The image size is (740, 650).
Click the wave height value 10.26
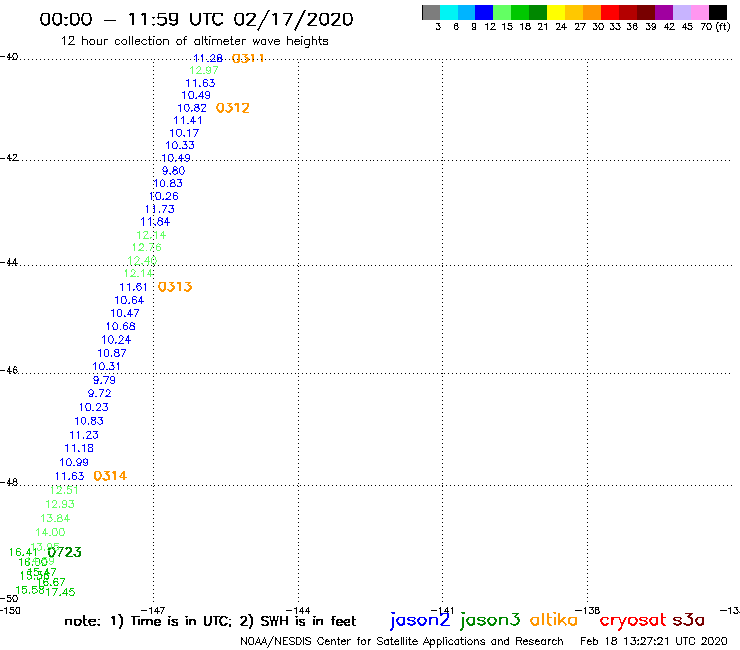point(164,196)
